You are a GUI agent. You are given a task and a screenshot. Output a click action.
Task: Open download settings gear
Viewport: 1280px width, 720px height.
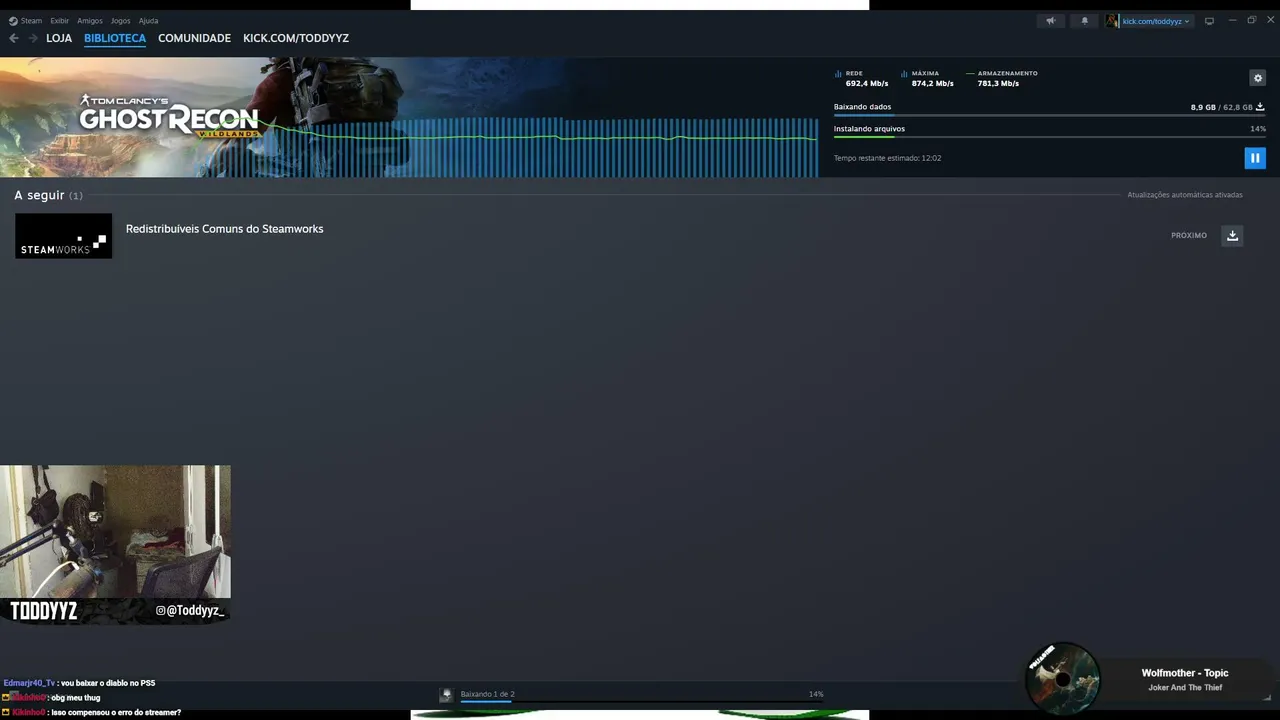coord(1258,78)
